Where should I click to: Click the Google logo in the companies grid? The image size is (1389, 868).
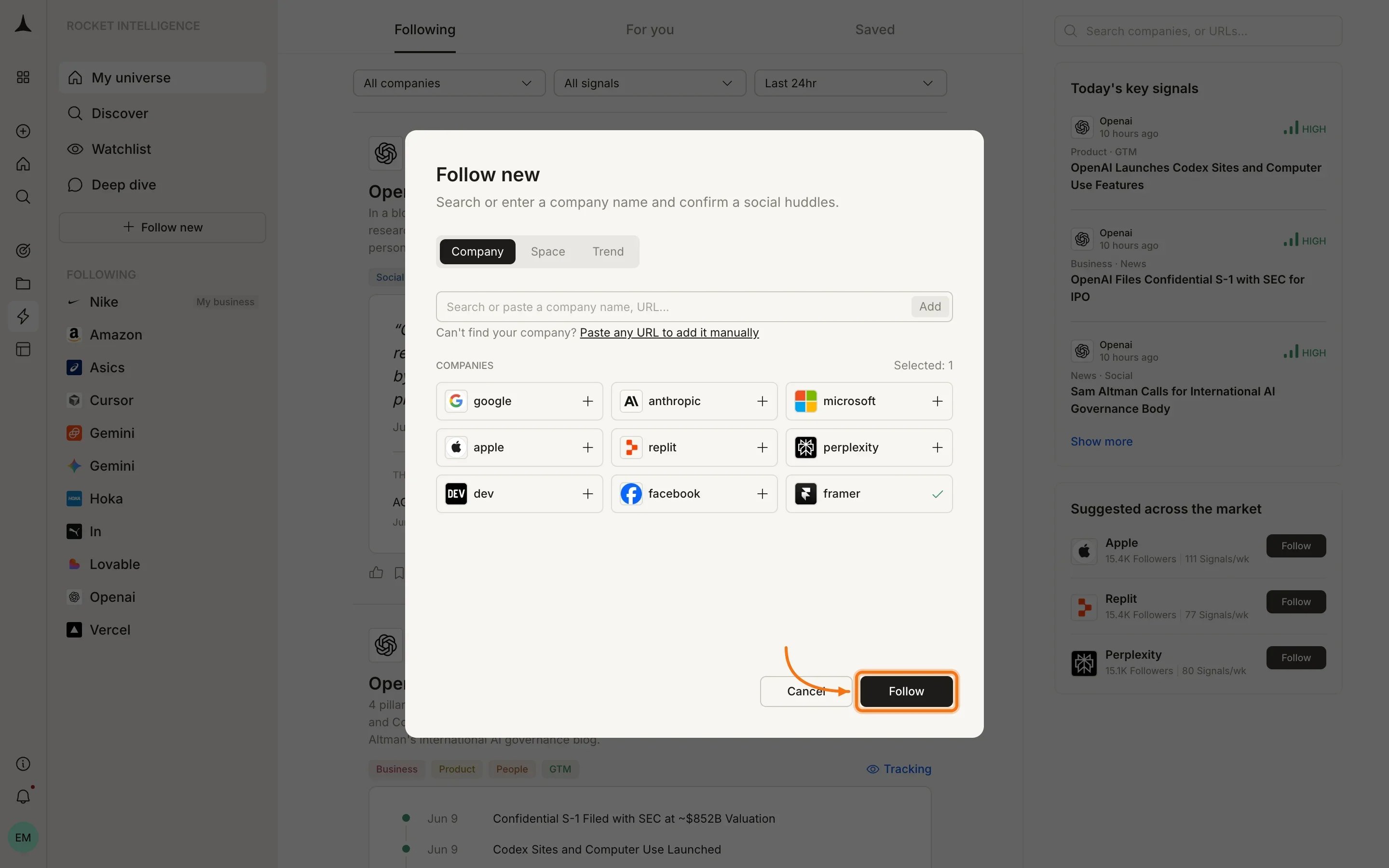coord(456,401)
